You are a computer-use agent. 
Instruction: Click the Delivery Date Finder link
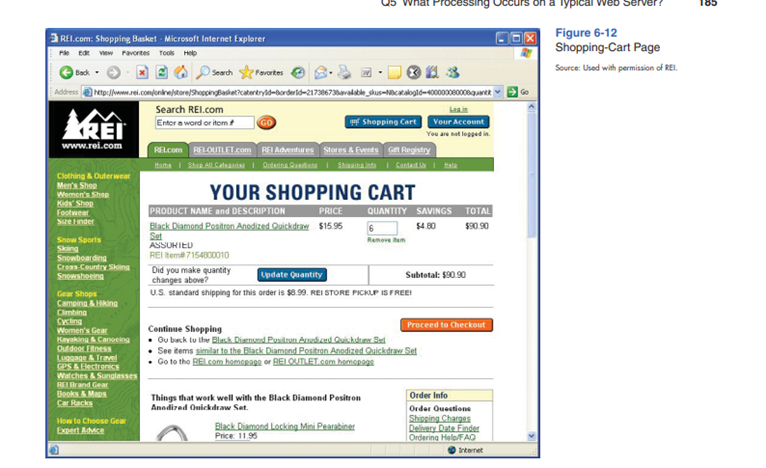click(444, 428)
